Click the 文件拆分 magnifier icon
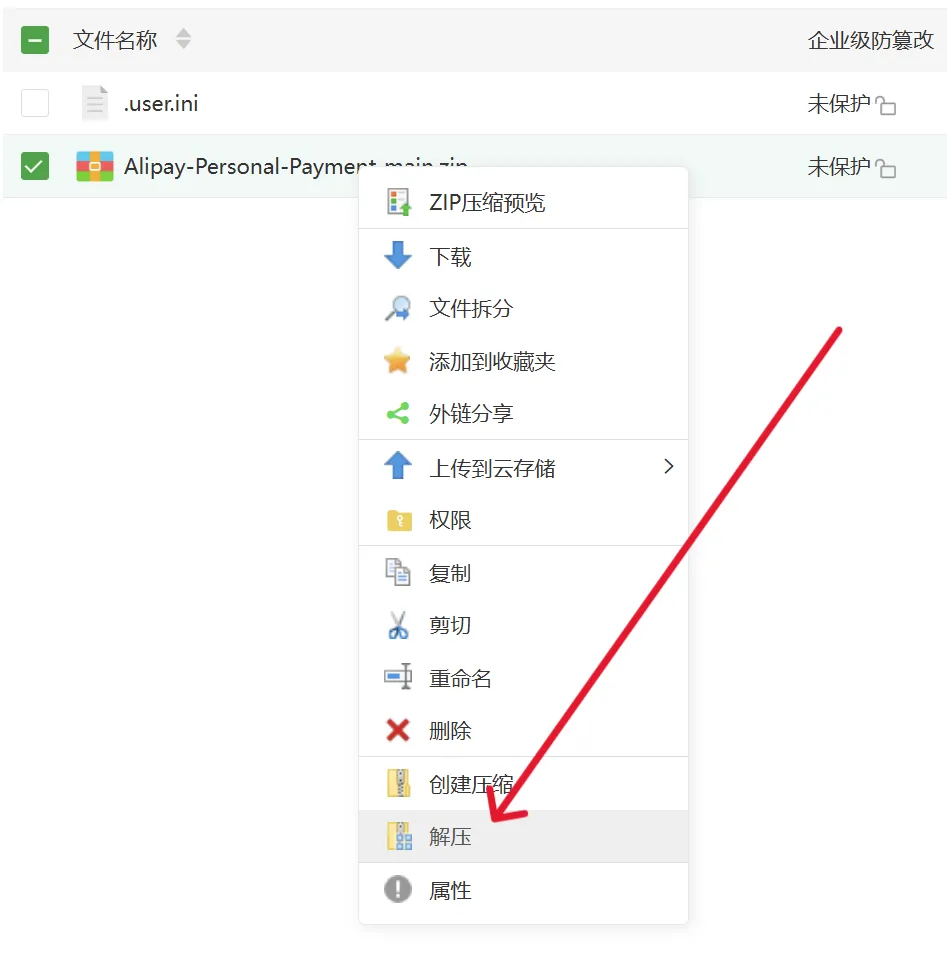 pos(398,308)
